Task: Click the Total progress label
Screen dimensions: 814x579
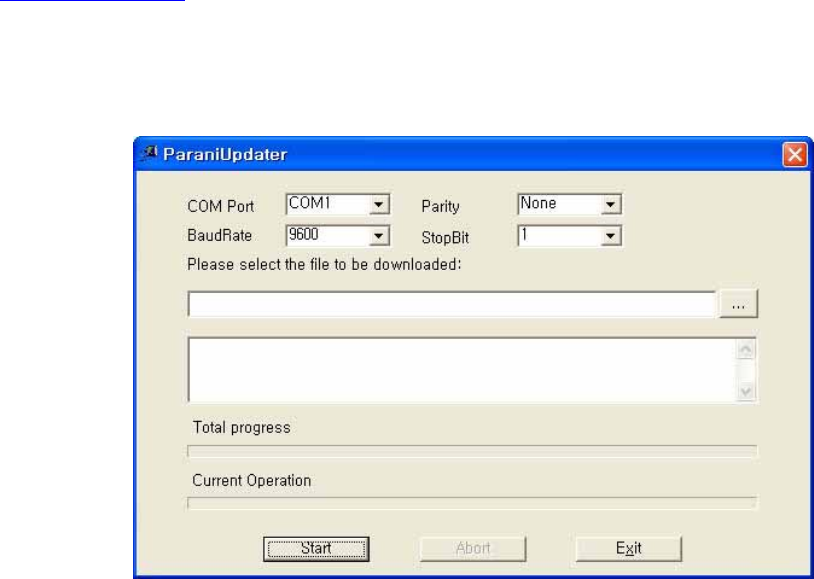Action: (241, 427)
